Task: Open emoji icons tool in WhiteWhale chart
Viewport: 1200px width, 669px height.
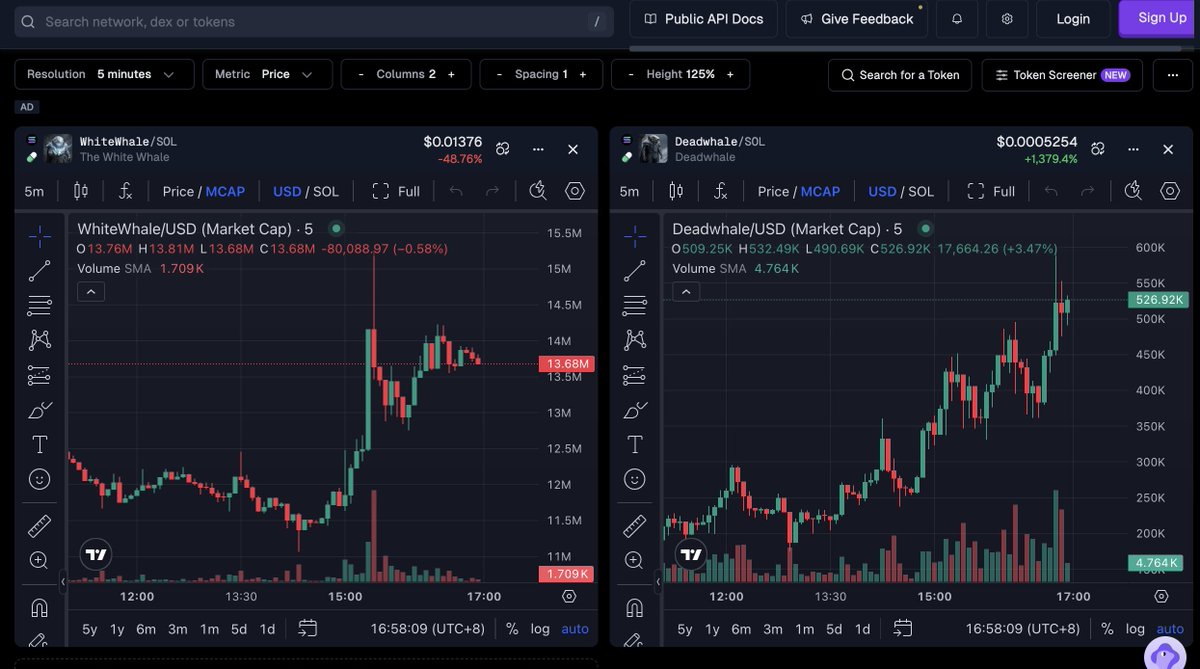Action: tap(39, 479)
